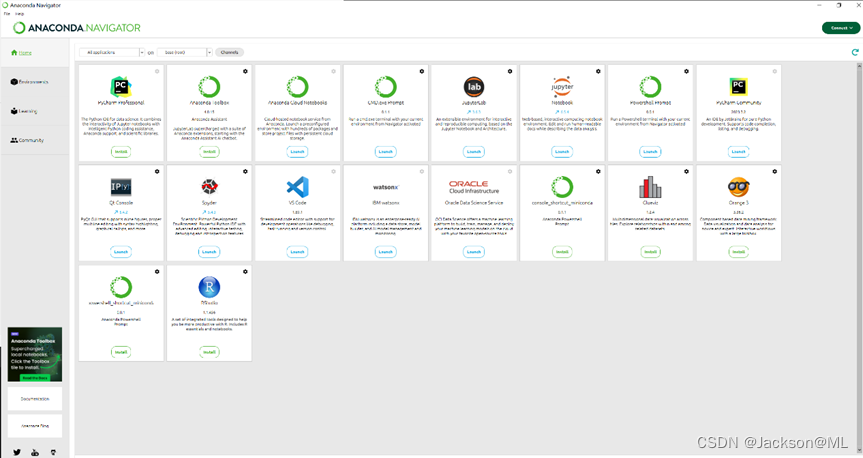Open the gear menu on powershell_shortcut_miniconda tile

(x=157, y=272)
